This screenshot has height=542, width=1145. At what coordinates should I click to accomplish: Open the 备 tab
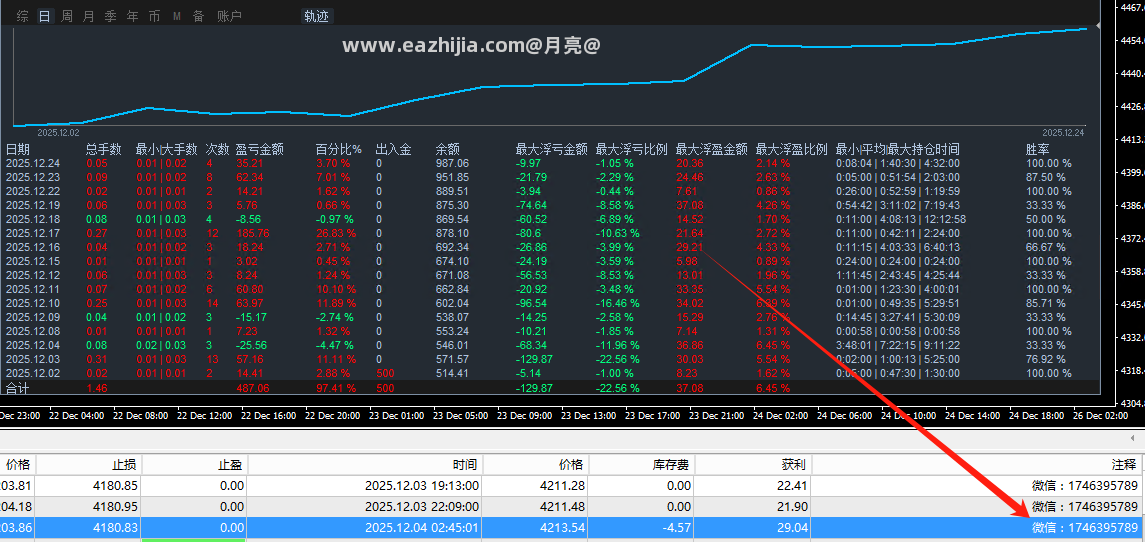[198, 16]
